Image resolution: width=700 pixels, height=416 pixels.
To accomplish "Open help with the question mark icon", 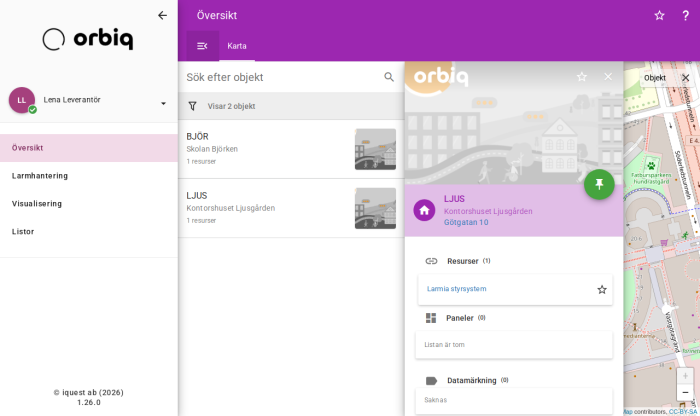I will click(686, 16).
